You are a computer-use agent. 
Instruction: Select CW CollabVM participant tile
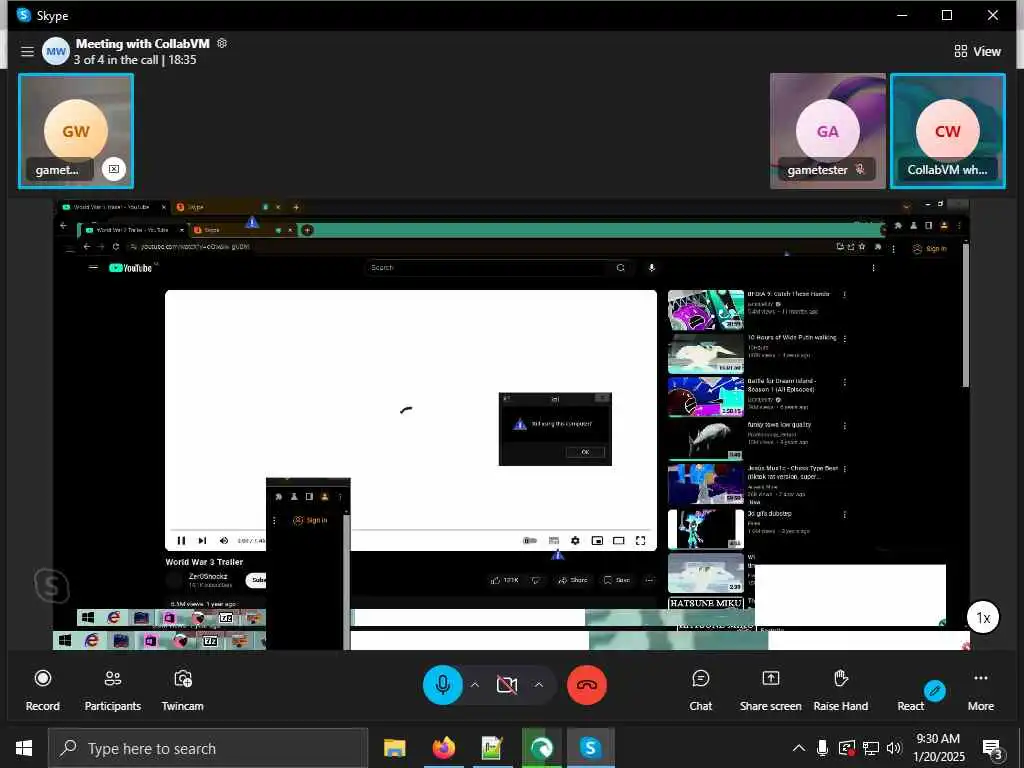(948, 131)
